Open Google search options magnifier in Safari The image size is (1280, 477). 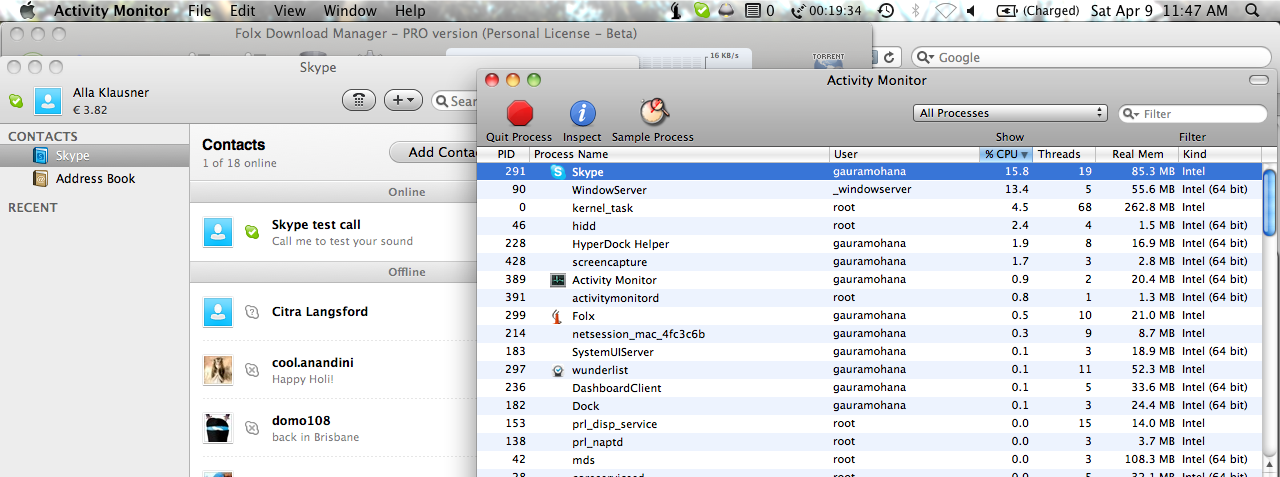(926, 57)
